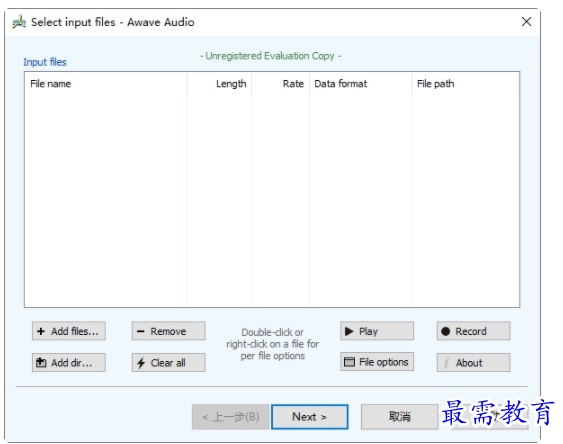Click the Input files label
Screen dimensions: 563x444
tap(45, 62)
